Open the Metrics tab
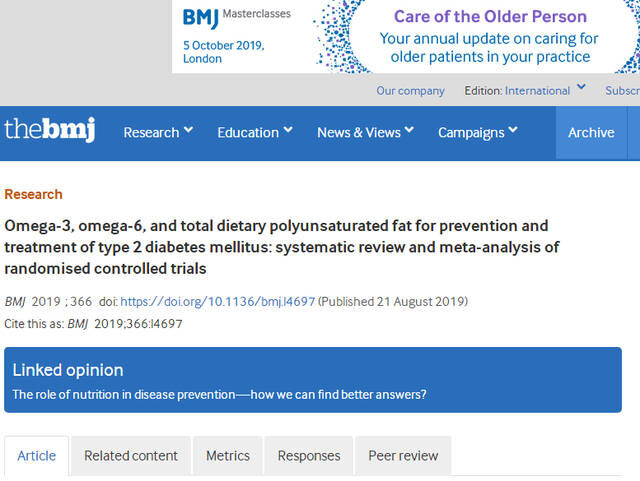Viewport: 640px width, 481px height. point(228,456)
